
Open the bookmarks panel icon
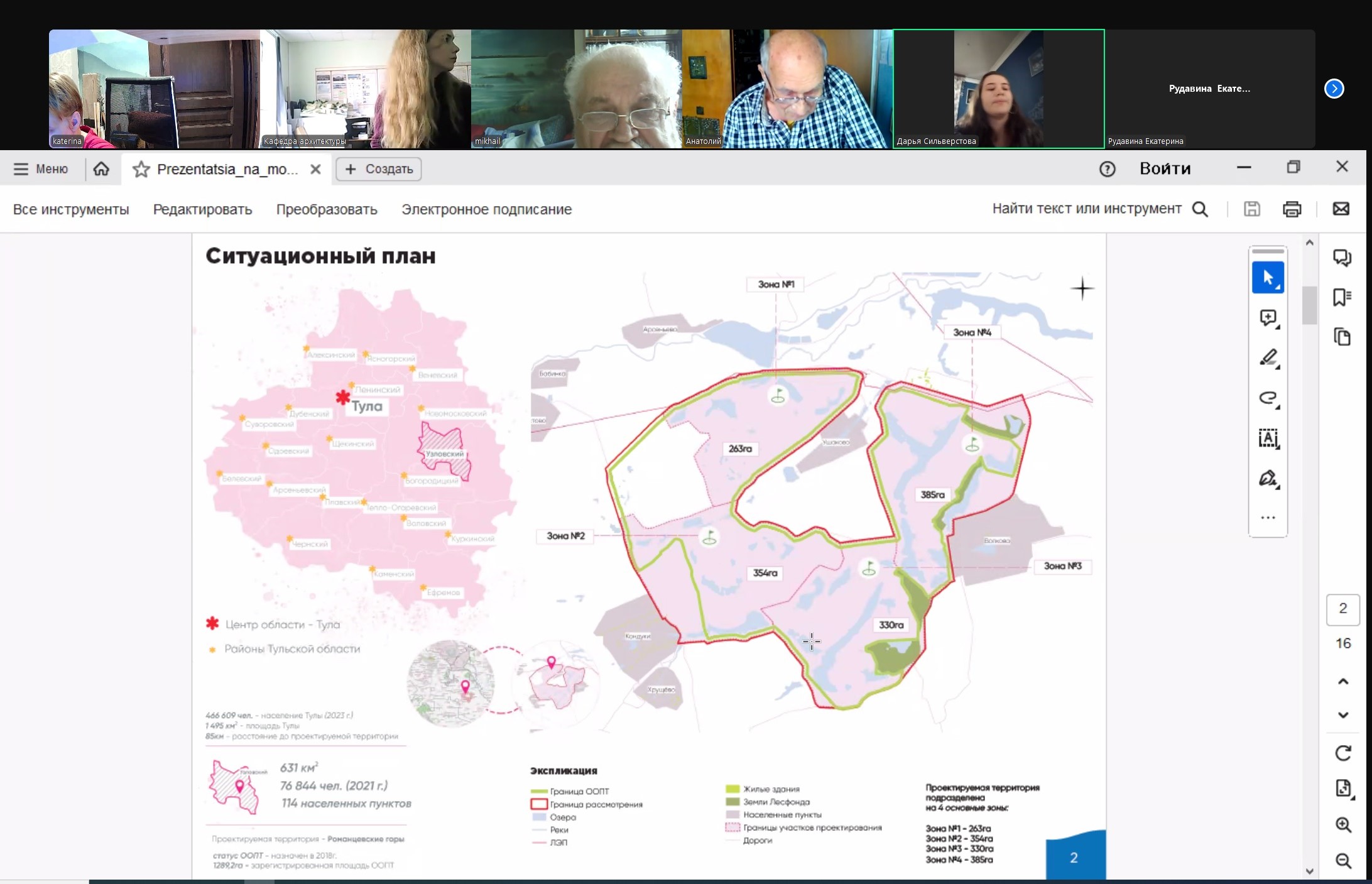(1342, 297)
